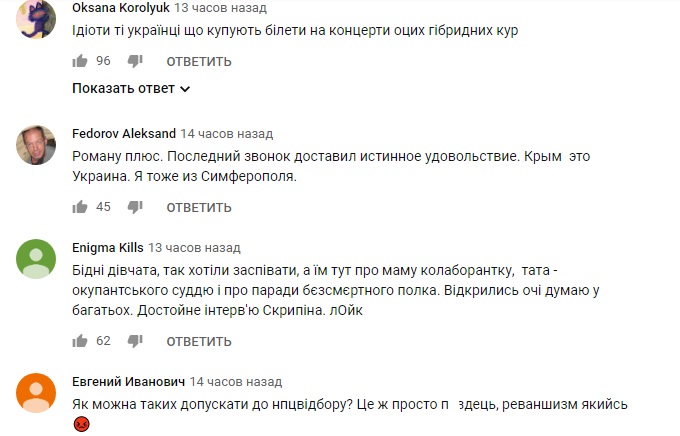Like Fedorov Aleksand's comment
The image size is (680, 436).
(x=80, y=207)
